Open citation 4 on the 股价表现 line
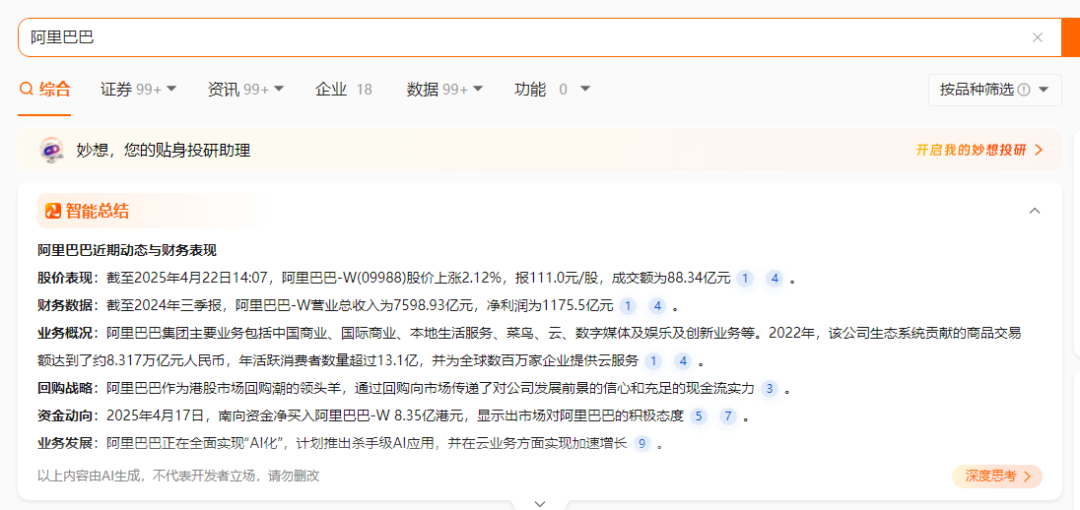The image size is (1080, 510). 774,278
